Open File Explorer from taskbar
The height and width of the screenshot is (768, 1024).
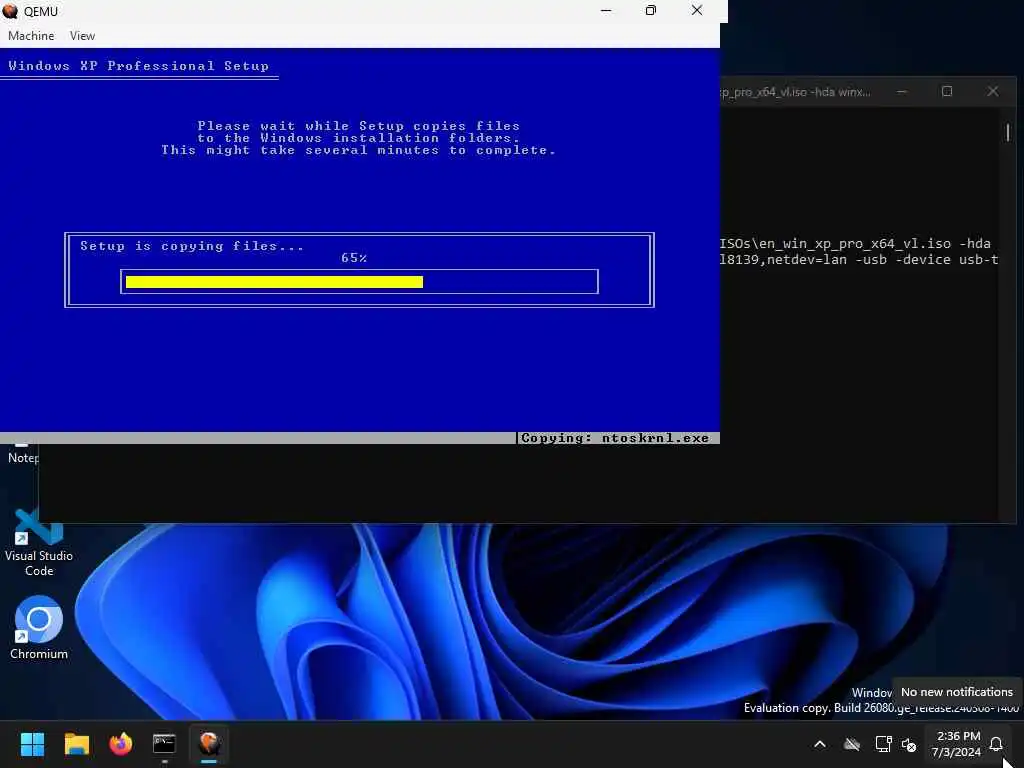(x=76, y=744)
